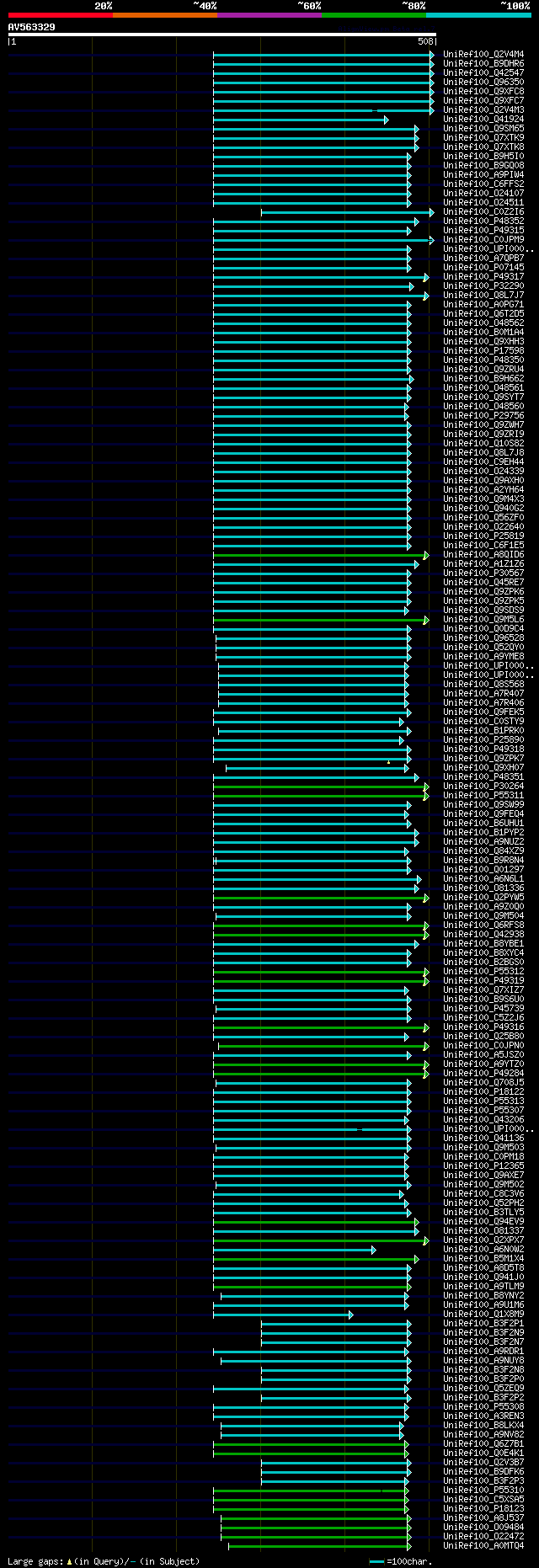This screenshot has height=1568, width=539.
Task: Click the arrowhead ending the UniRef100_P49317 bar
Action: [426, 277]
